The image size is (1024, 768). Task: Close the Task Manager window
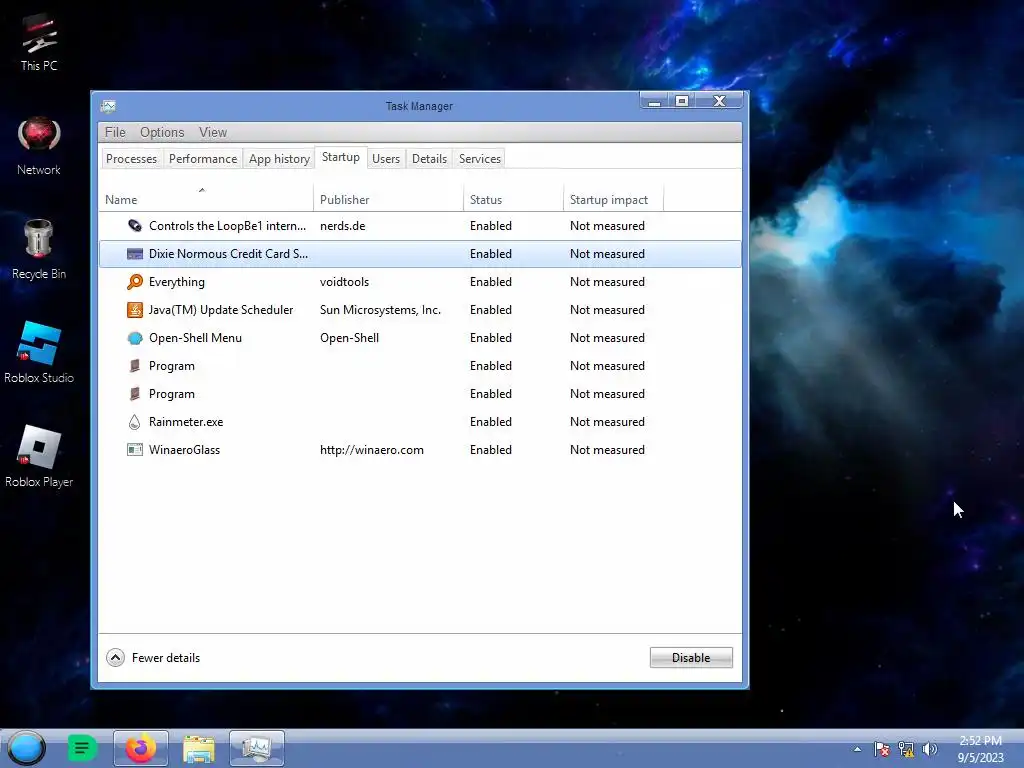tap(720, 101)
